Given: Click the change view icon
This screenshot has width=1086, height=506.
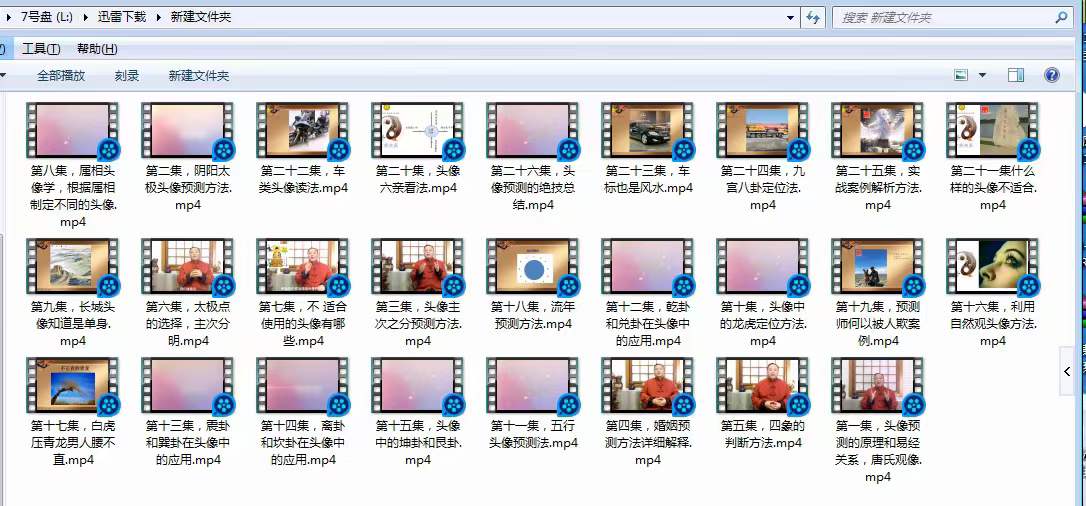Looking at the screenshot, I should tap(961, 75).
